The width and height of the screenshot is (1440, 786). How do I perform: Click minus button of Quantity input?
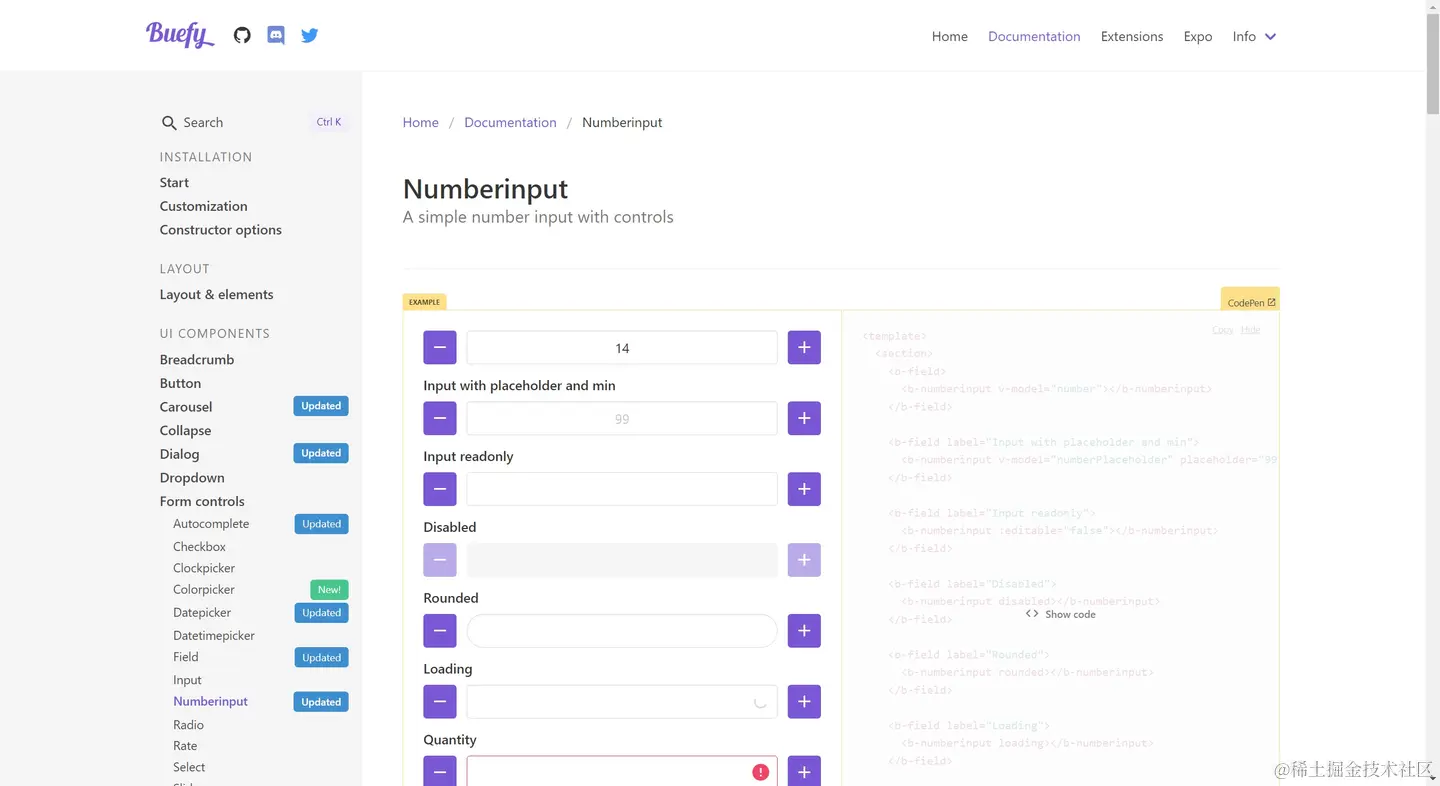440,771
